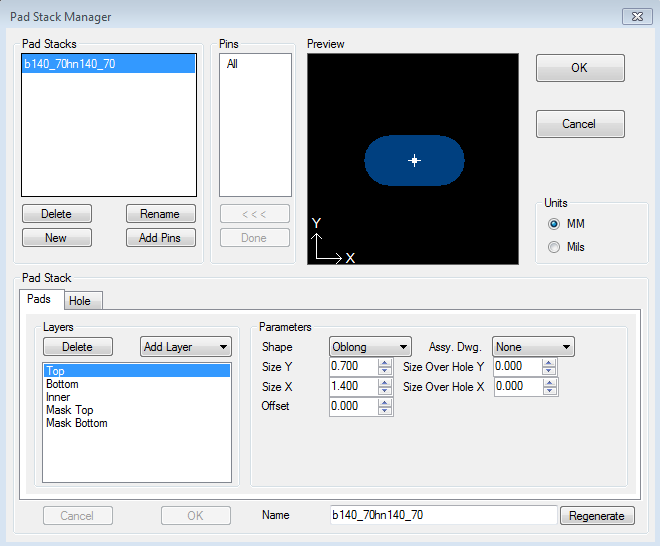Close the Pad Stack Manager window
The height and width of the screenshot is (546, 660).
pyautogui.click(x=637, y=16)
